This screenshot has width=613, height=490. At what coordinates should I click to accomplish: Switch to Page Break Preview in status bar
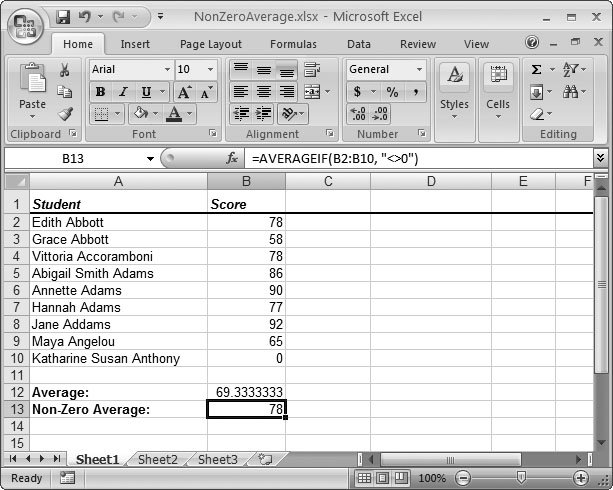[400, 478]
